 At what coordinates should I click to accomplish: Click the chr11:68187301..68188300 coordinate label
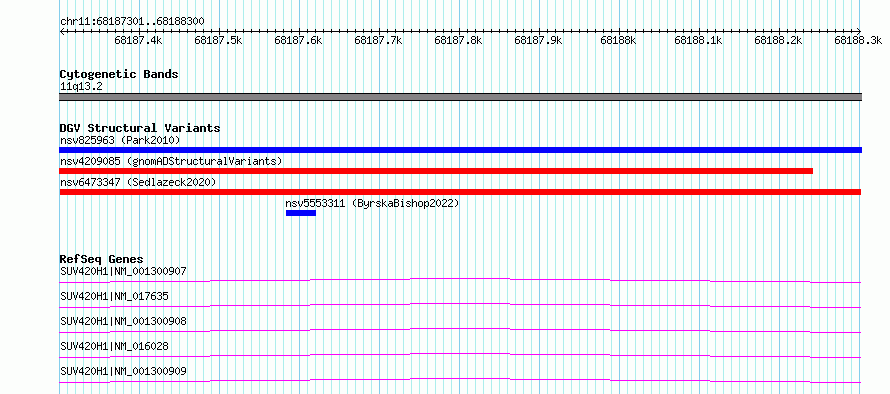[132, 22]
